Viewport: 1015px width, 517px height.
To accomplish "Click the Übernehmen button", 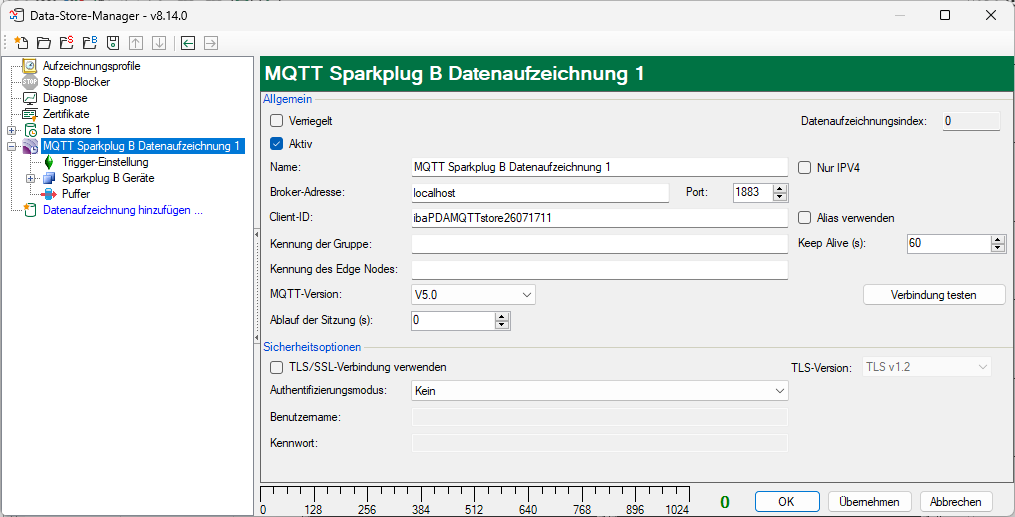I will pos(869,501).
